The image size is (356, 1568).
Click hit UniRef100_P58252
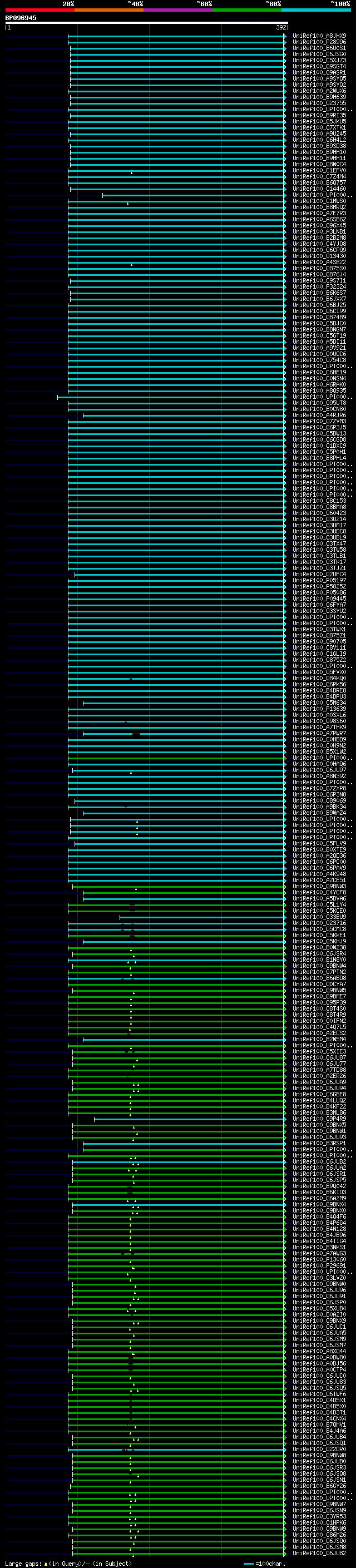[319, 586]
